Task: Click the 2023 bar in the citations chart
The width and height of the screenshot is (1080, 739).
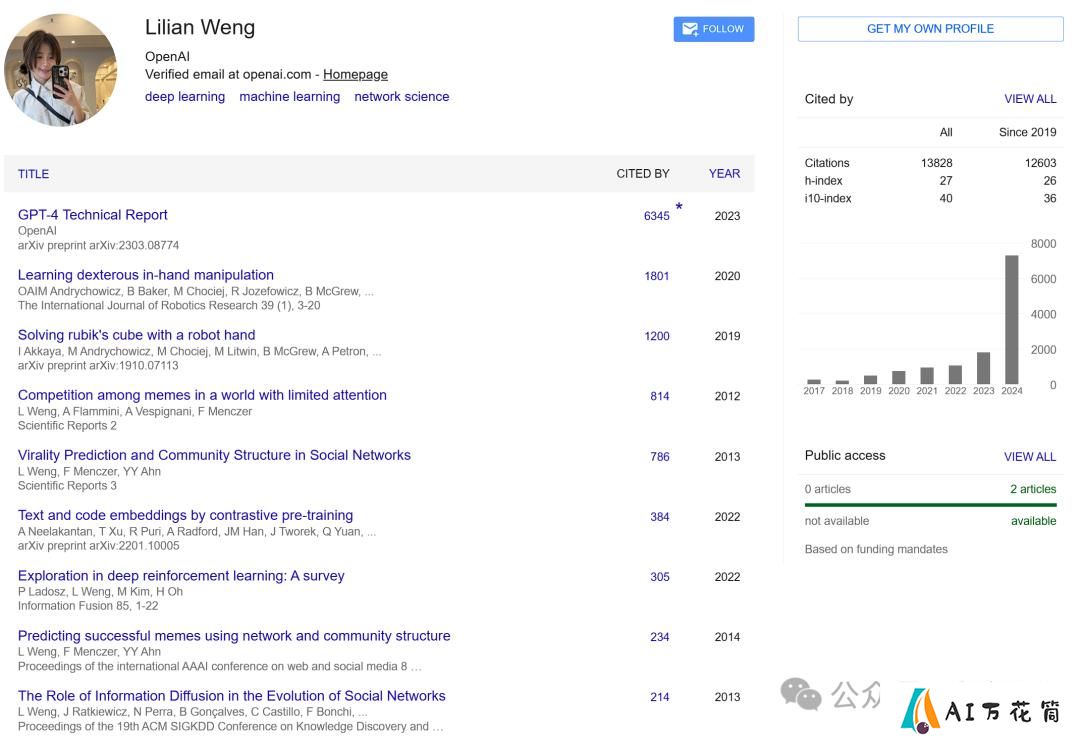Action: [983, 368]
